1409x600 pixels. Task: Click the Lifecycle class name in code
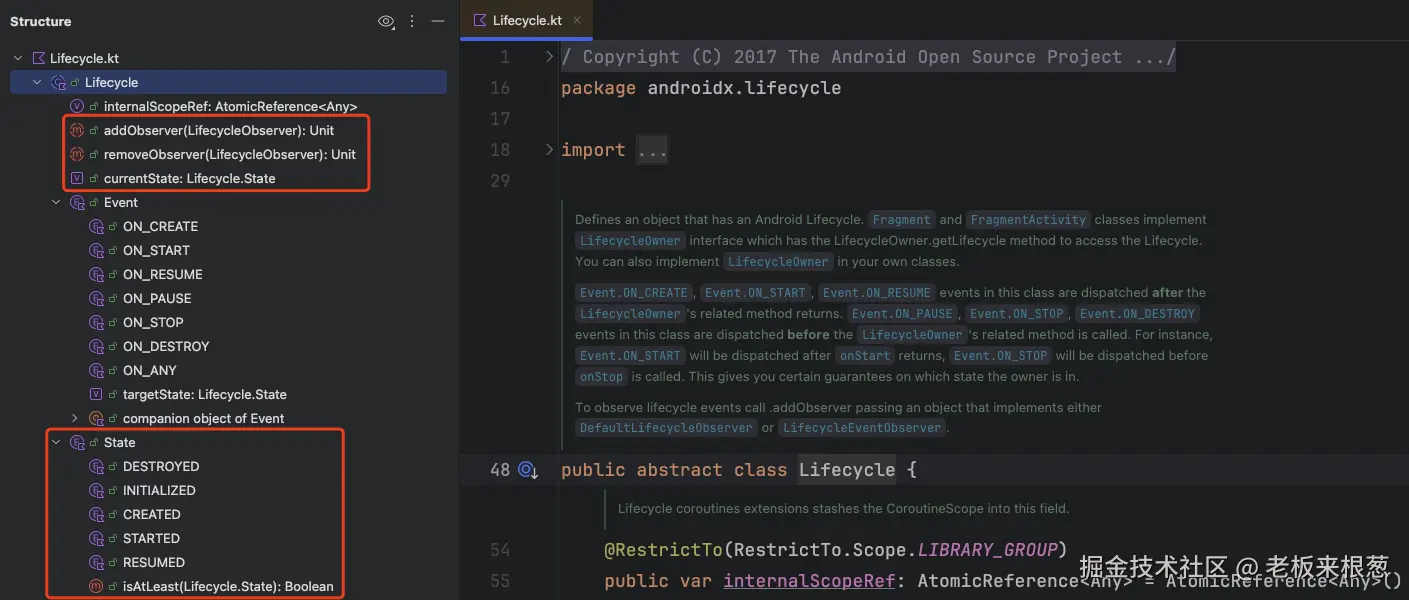[847, 470]
